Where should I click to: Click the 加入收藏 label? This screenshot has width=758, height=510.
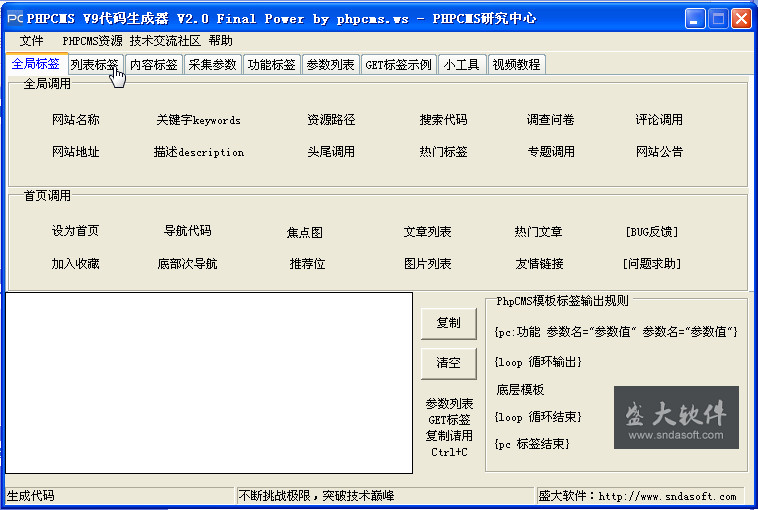click(75, 263)
